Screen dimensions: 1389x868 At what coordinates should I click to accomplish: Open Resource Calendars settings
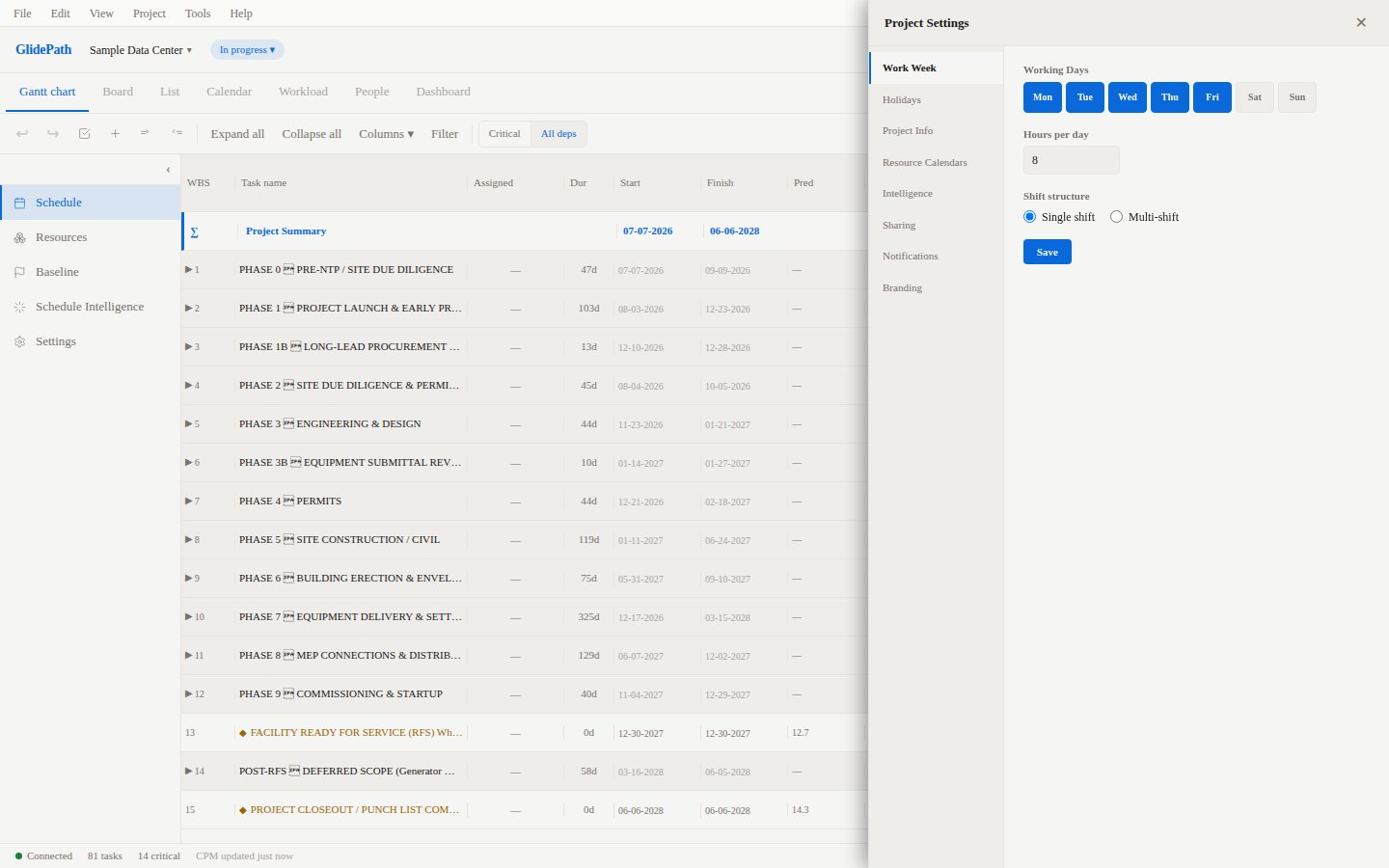(x=937, y=162)
